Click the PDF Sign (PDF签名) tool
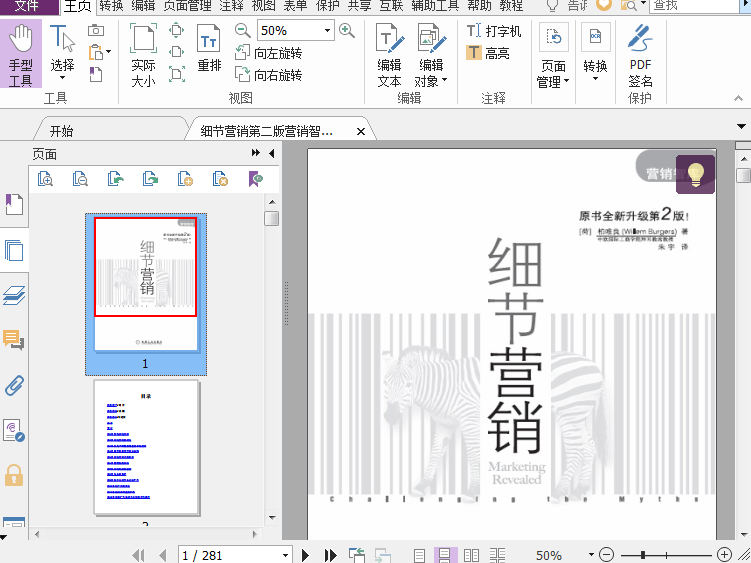The width and height of the screenshot is (751, 563). (640, 55)
